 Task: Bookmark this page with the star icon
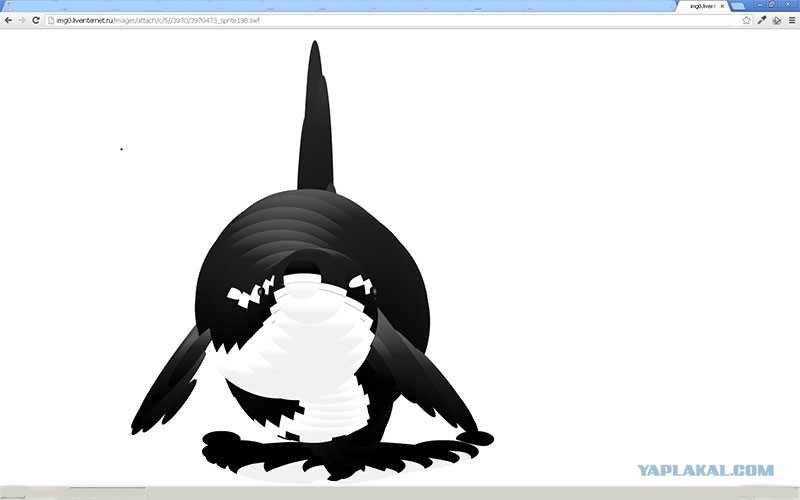pos(747,20)
